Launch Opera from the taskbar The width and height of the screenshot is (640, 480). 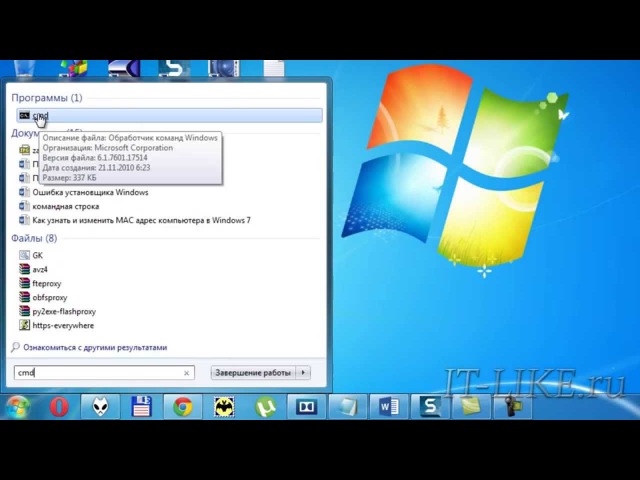point(59,407)
